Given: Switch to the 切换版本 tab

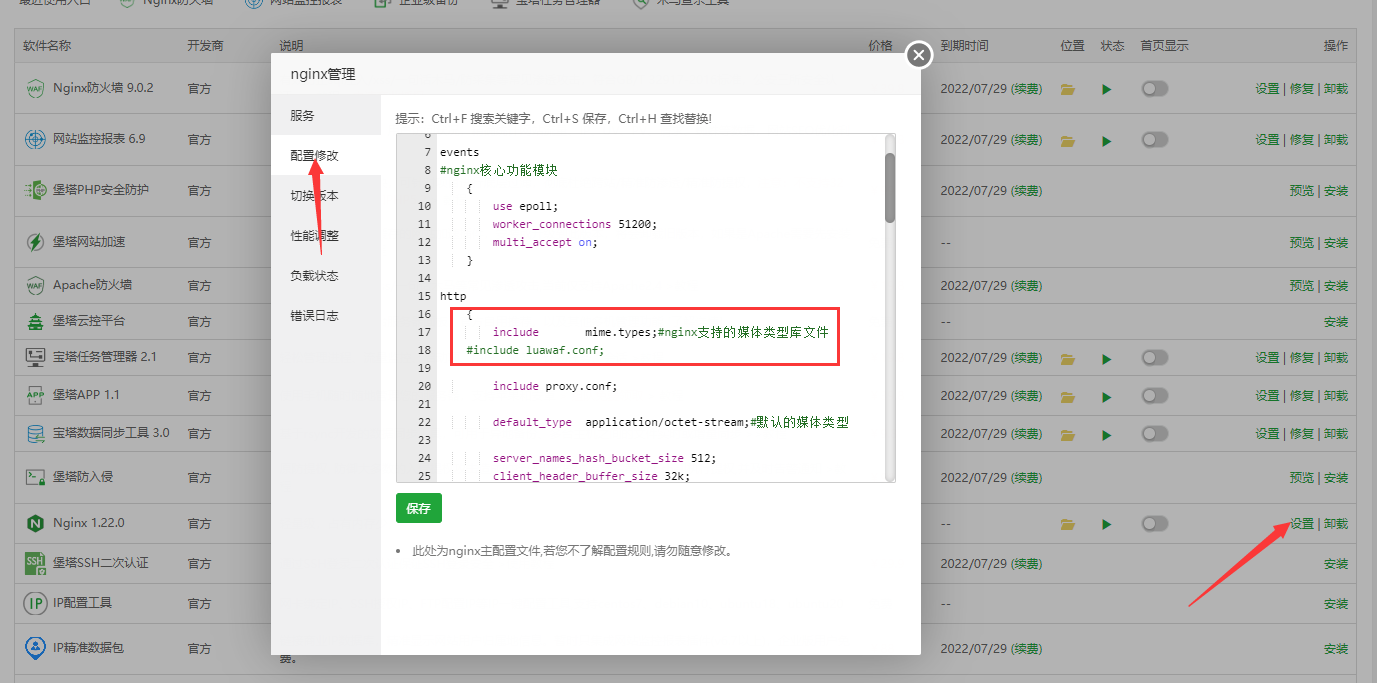Looking at the screenshot, I should click(x=326, y=196).
